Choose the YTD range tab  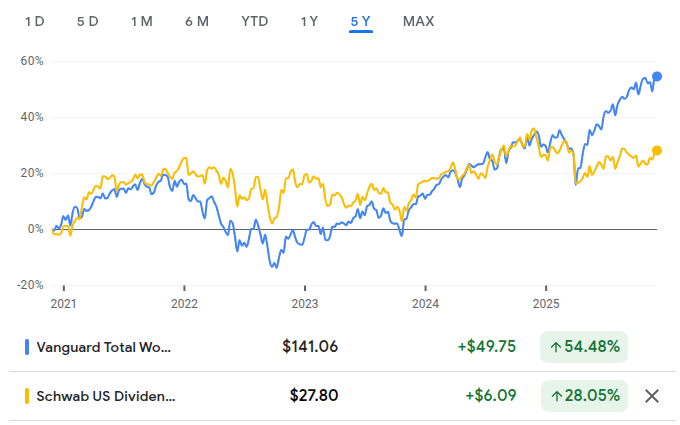[255, 21]
